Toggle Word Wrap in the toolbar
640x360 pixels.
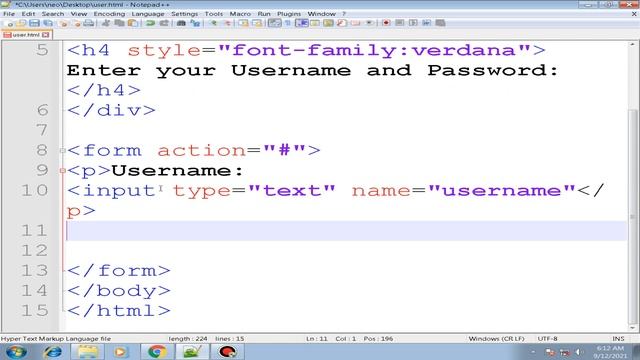[274, 23]
